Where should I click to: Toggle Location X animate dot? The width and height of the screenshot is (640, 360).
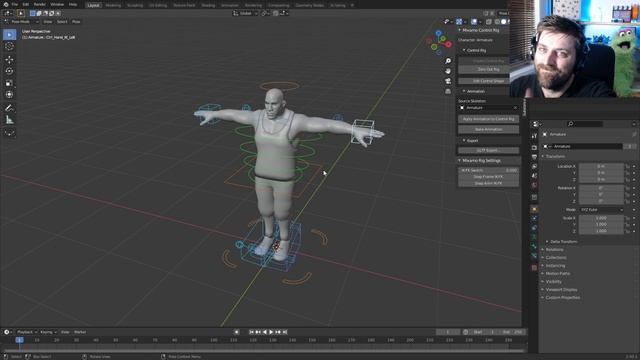click(x=634, y=167)
